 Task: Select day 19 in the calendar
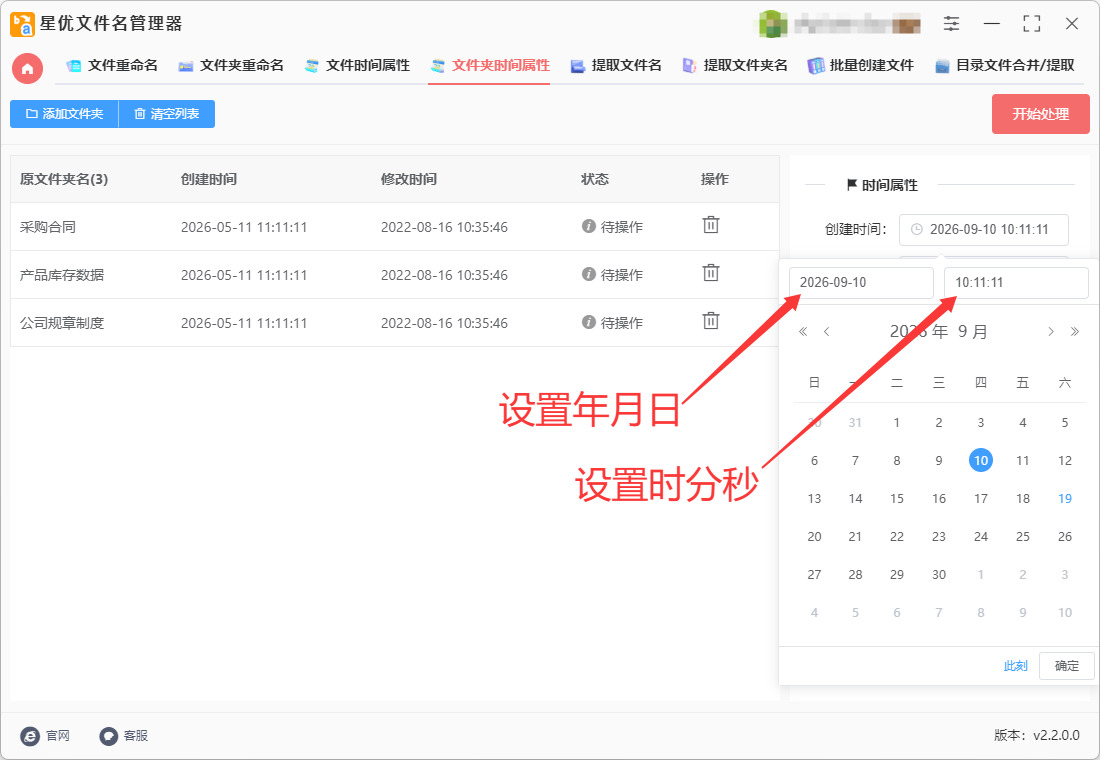(1064, 498)
